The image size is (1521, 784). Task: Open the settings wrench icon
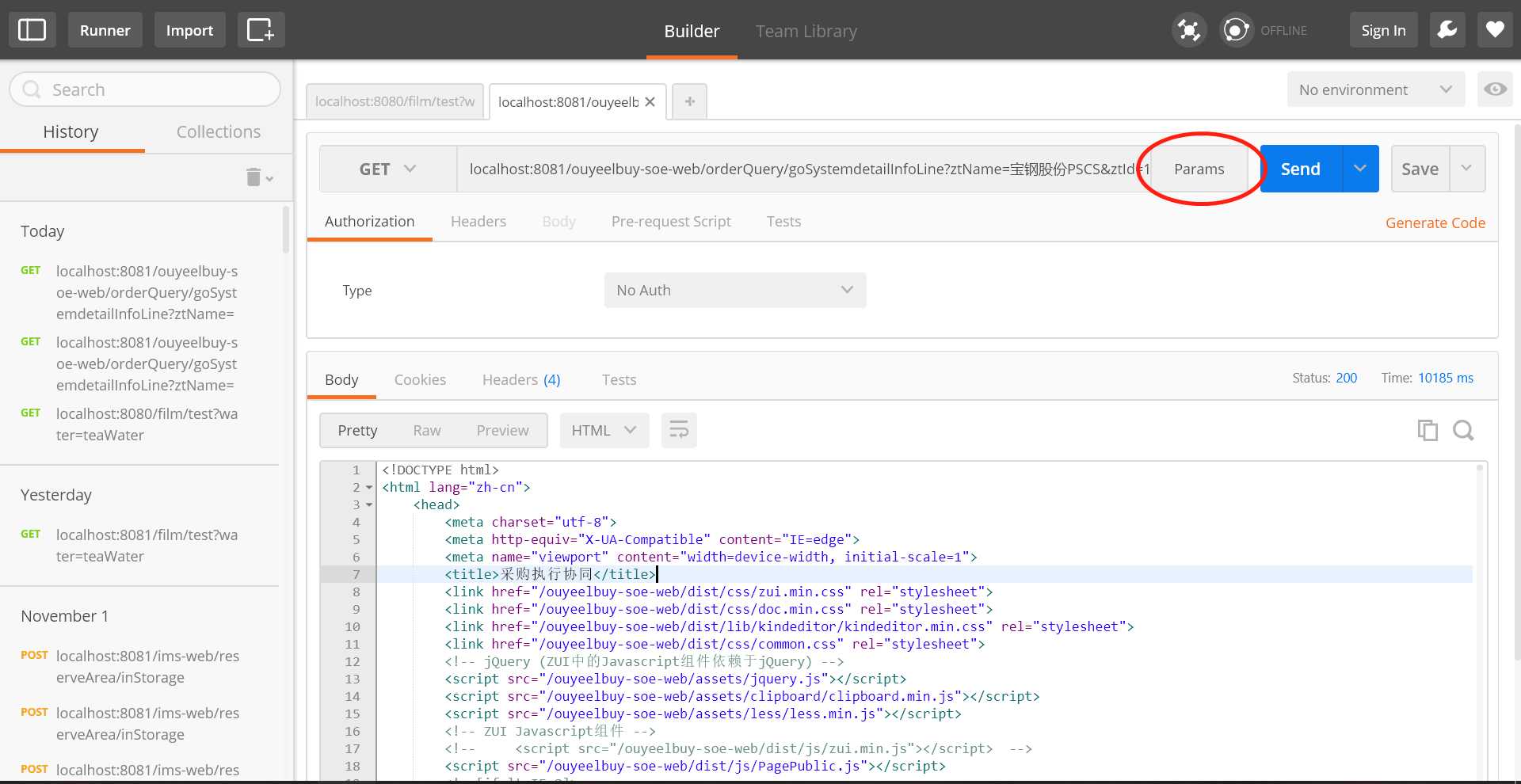(x=1447, y=30)
